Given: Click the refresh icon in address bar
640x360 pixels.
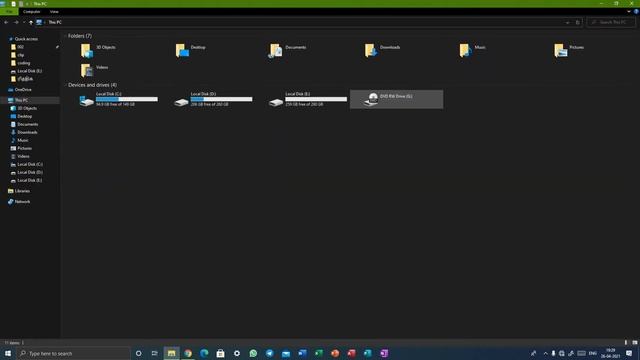Looking at the screenshot, I should point(577,22).
